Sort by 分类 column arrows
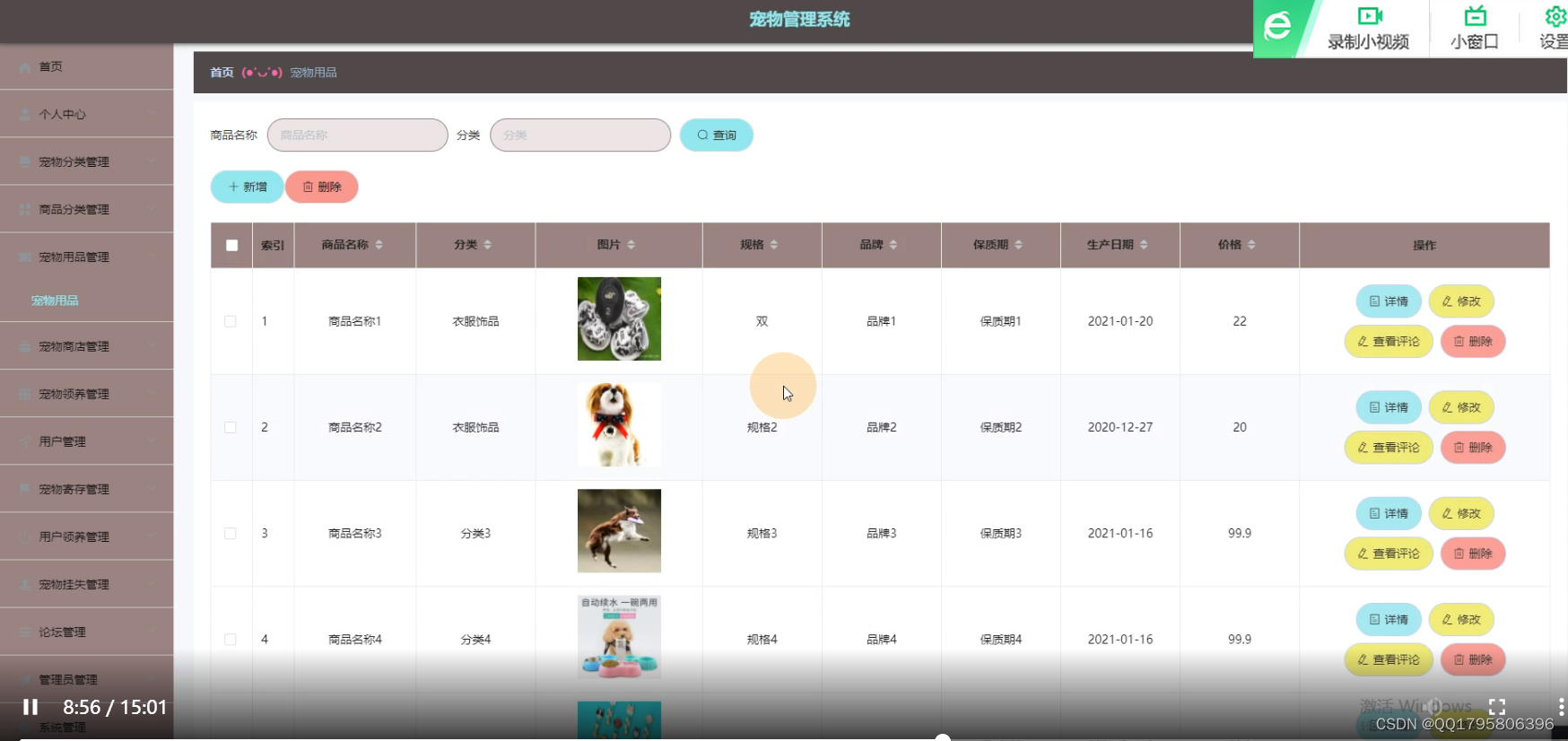 [x=487, y=245]
